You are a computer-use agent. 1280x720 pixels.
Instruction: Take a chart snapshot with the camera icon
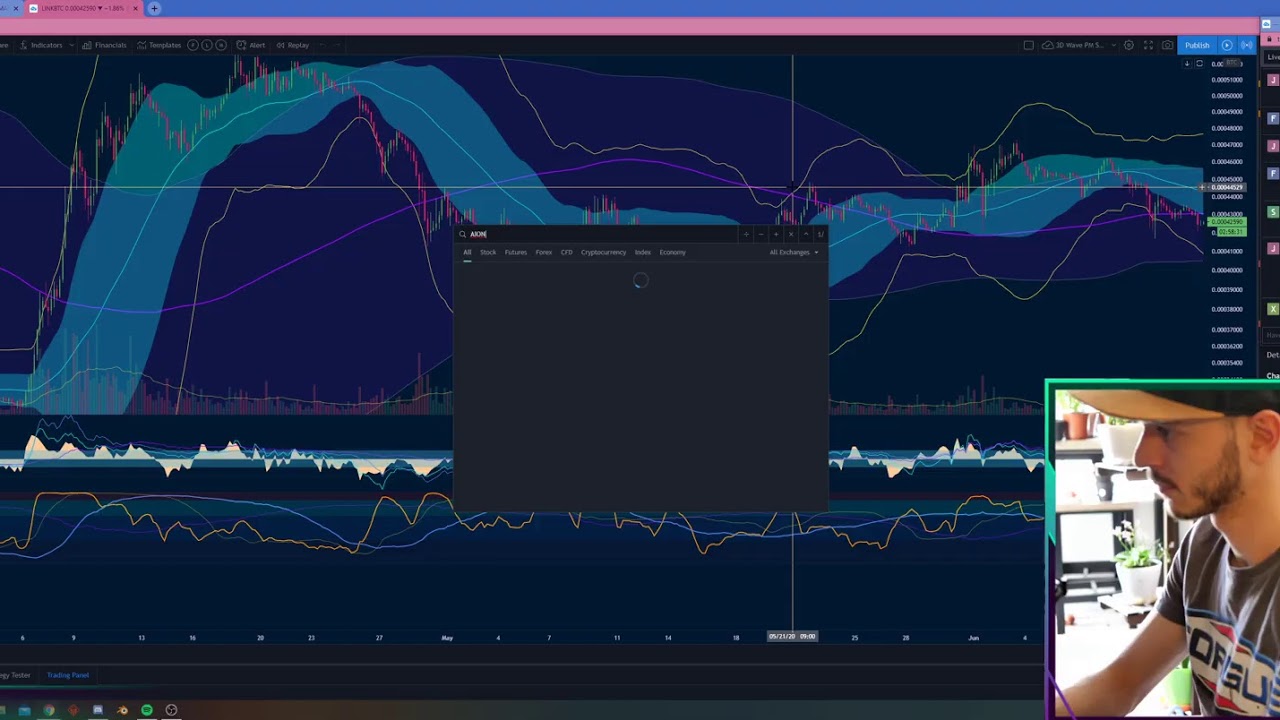pos(1167,45)
